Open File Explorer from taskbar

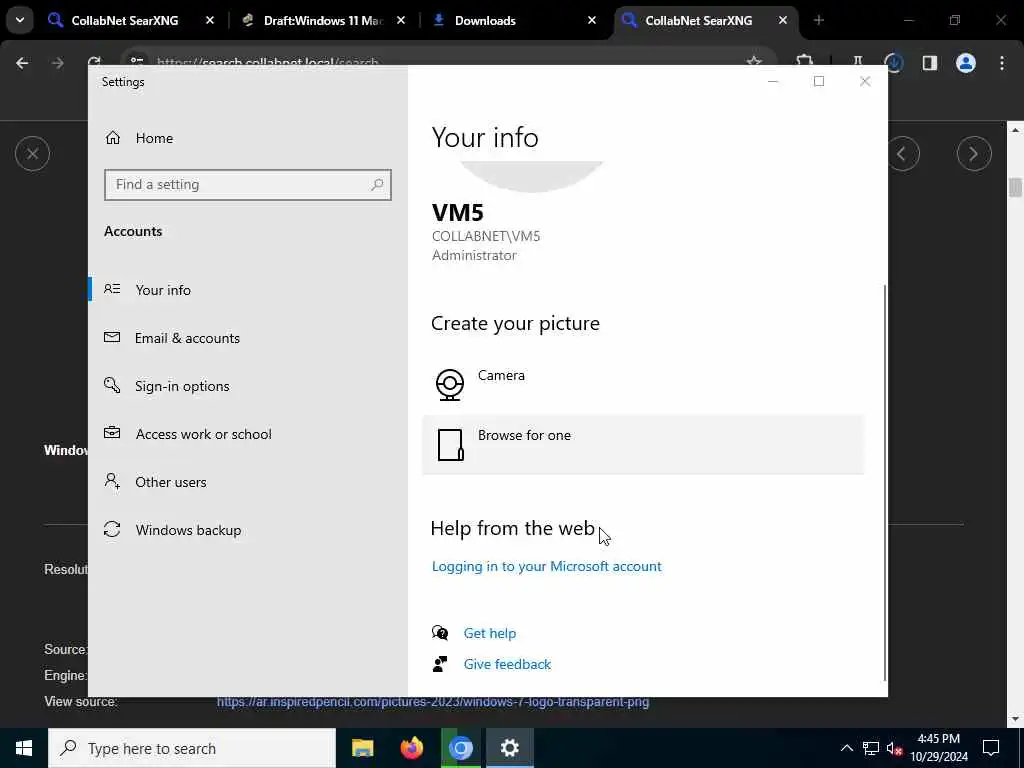click(362, 748)
